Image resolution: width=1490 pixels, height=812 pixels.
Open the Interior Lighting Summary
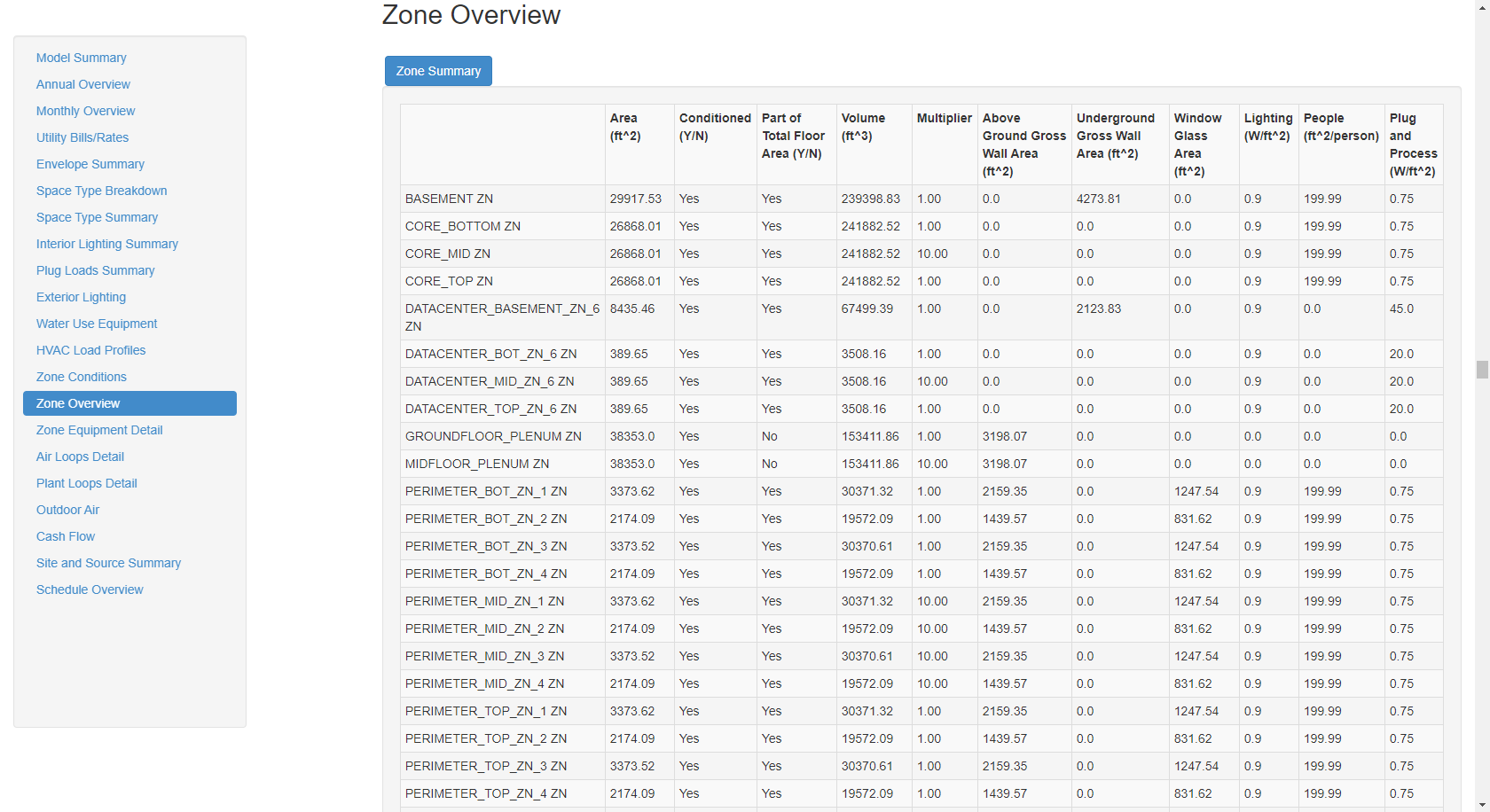pyautogui.click(x=106, y=244)
